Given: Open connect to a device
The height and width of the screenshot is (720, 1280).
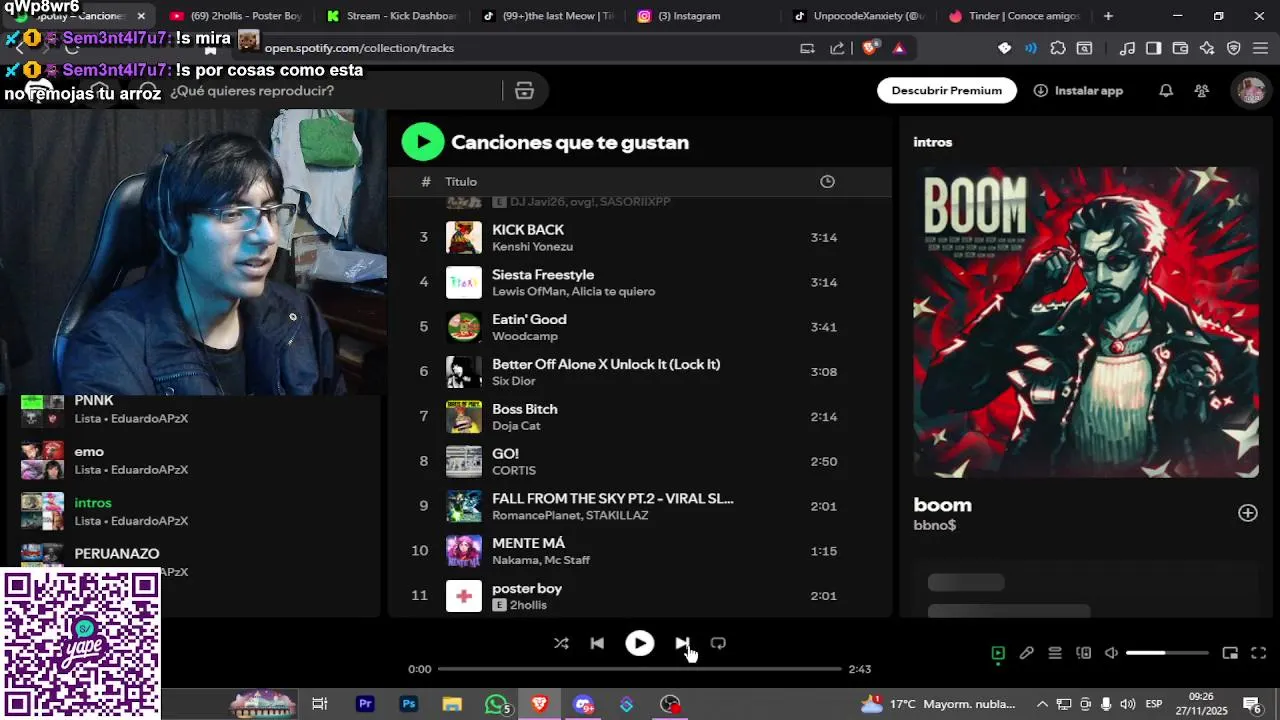Looking at the screenshot, I should 1083,653.
